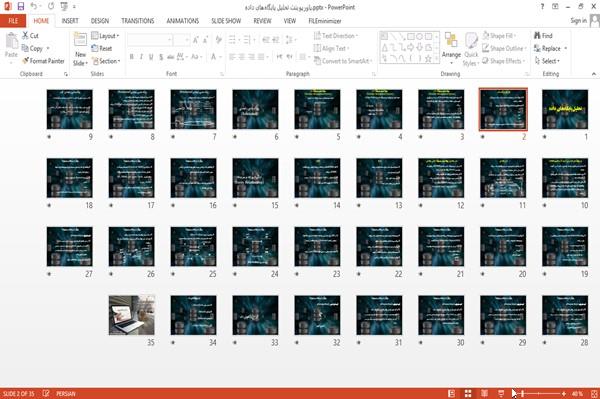600x399 pixels.
Task: Copy the selected slide
Action: pyautogui.click(x=32, y=49)
